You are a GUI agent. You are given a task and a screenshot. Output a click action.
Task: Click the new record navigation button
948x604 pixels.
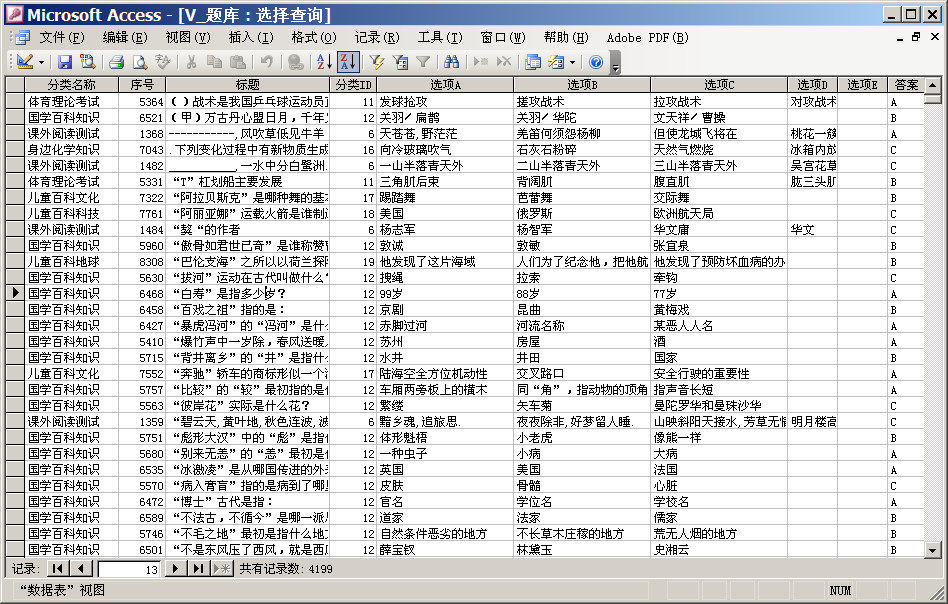tap(222, 568)
